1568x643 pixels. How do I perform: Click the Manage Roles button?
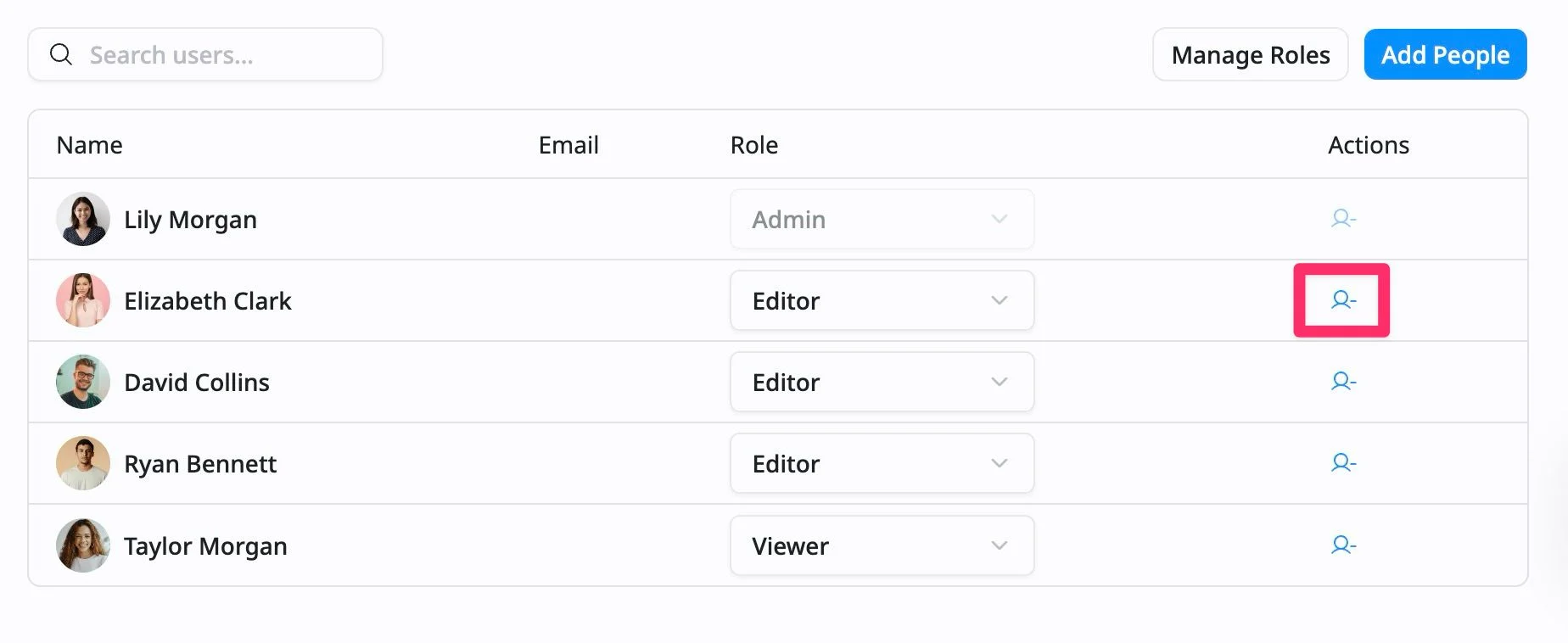(1250, 54)
